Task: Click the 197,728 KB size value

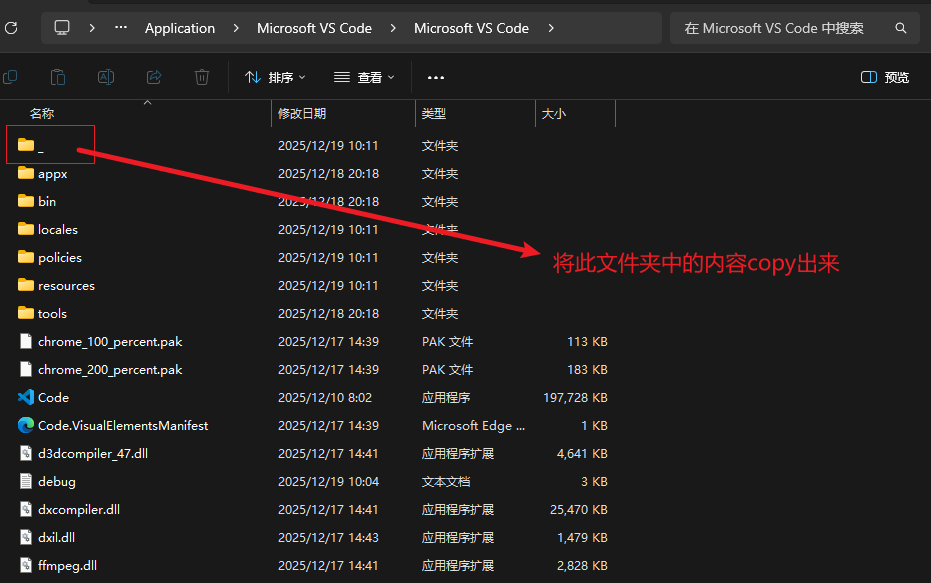Action: [x=575, y=398]
